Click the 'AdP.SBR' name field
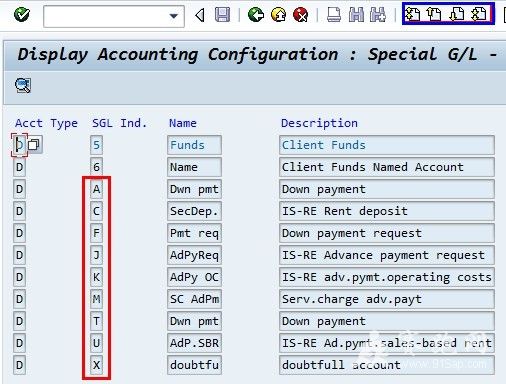 click(194, 343)
